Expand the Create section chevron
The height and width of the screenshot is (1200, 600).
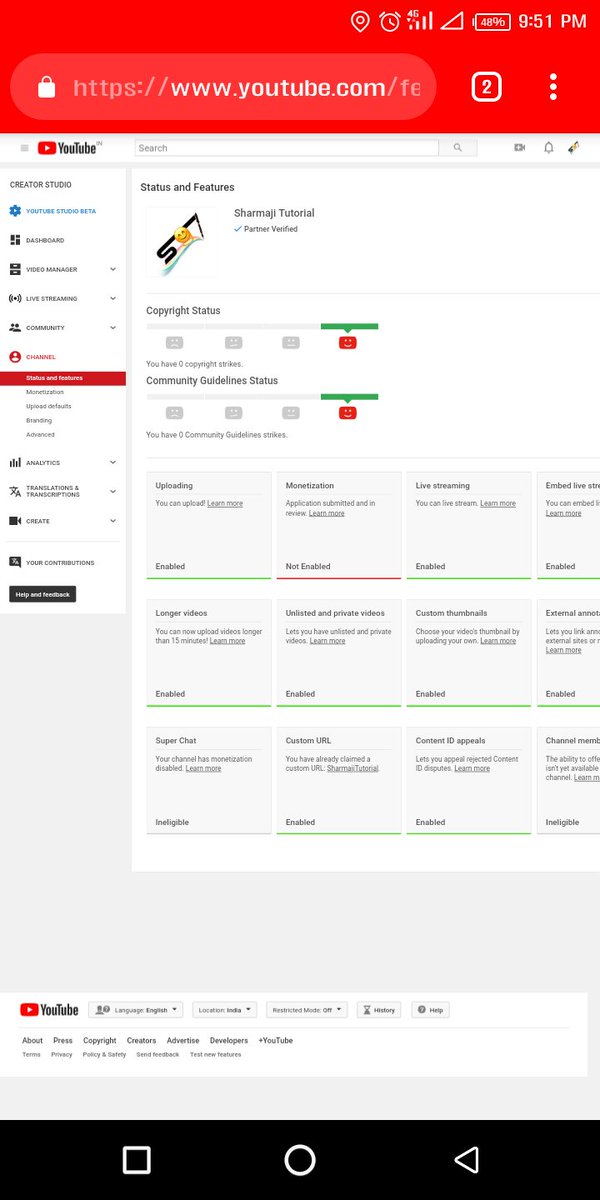pos(113,521)
